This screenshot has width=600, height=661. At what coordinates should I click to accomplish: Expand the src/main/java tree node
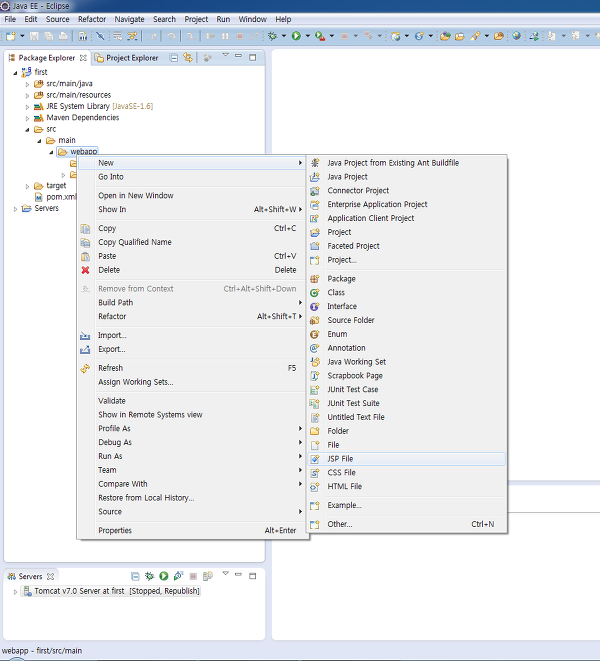pyautogui.click(x=27, y=84)
